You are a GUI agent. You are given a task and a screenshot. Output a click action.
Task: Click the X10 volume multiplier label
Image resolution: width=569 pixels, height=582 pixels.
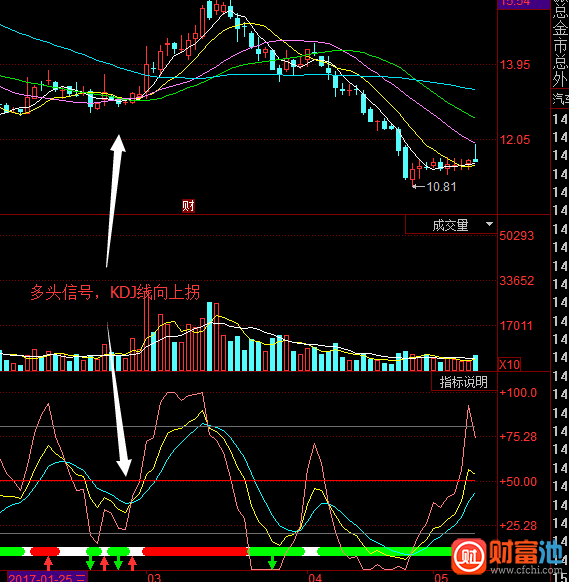(509, 364)
